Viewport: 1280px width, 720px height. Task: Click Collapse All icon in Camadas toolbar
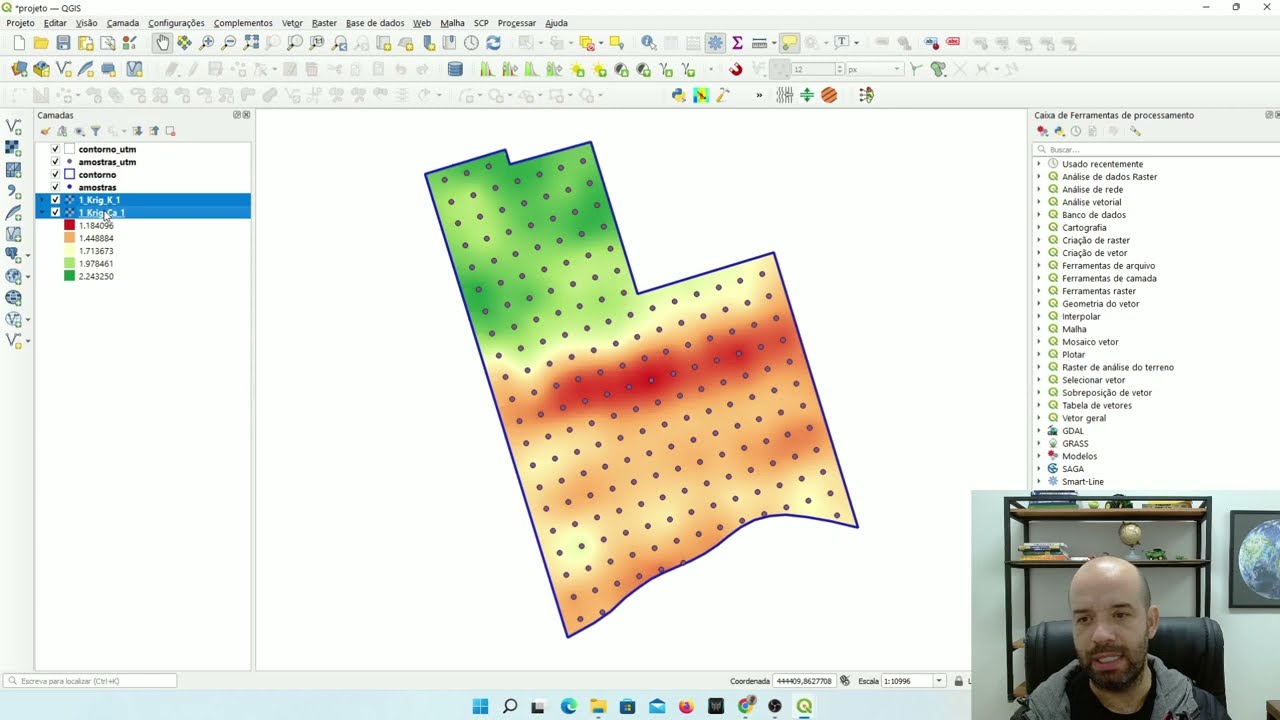(154, 131)
